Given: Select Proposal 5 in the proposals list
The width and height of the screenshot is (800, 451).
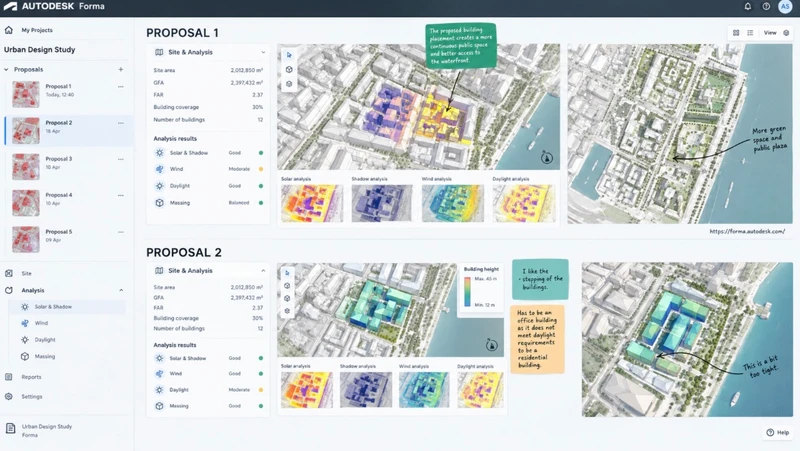Looking at the screenshot, I should (69, 239).
